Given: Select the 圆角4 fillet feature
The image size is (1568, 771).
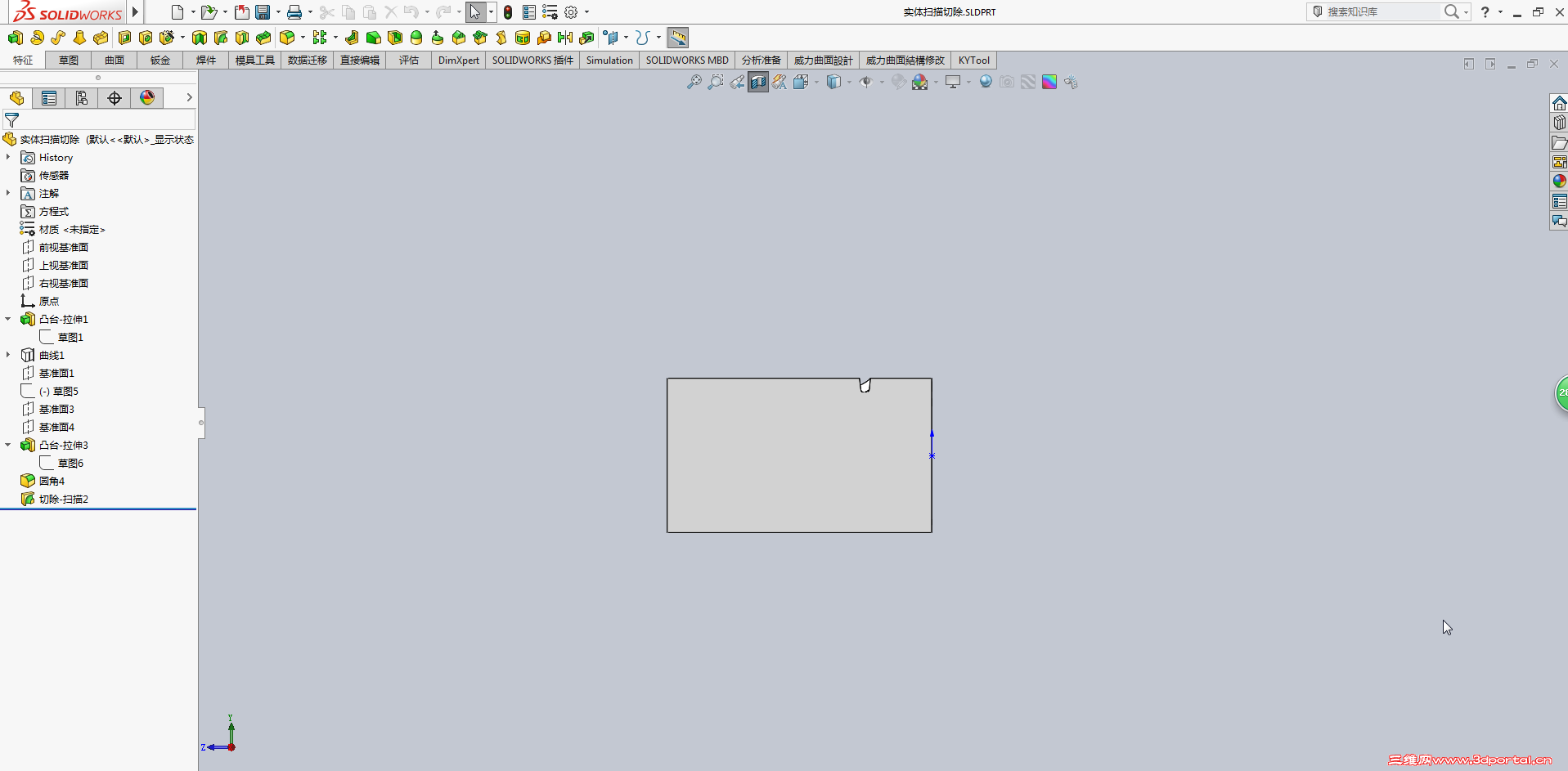Looking at the screenshot, I should [x=52, y=481].
